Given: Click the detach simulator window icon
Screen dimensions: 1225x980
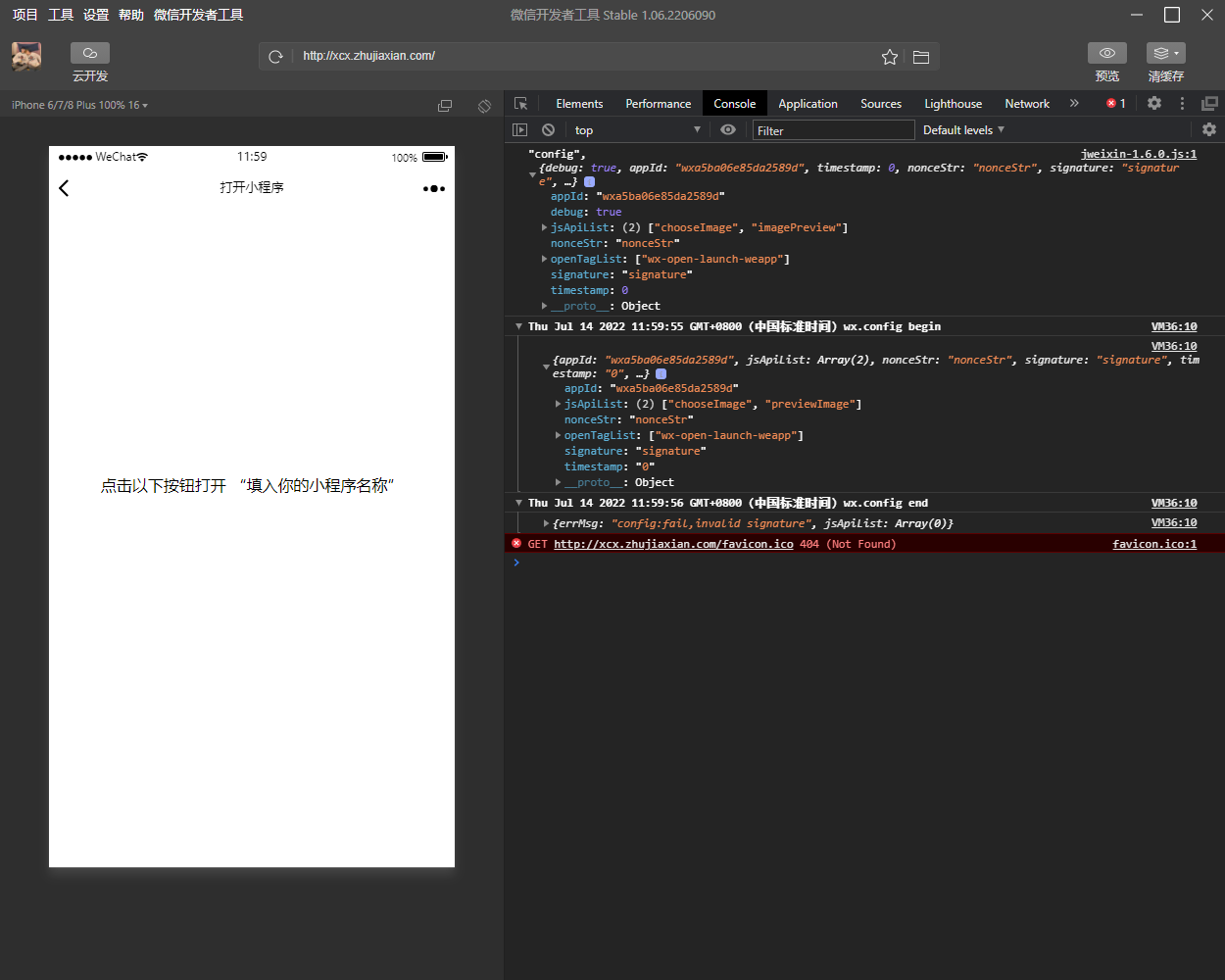Looking at the screenshot, I should point(445,106).
